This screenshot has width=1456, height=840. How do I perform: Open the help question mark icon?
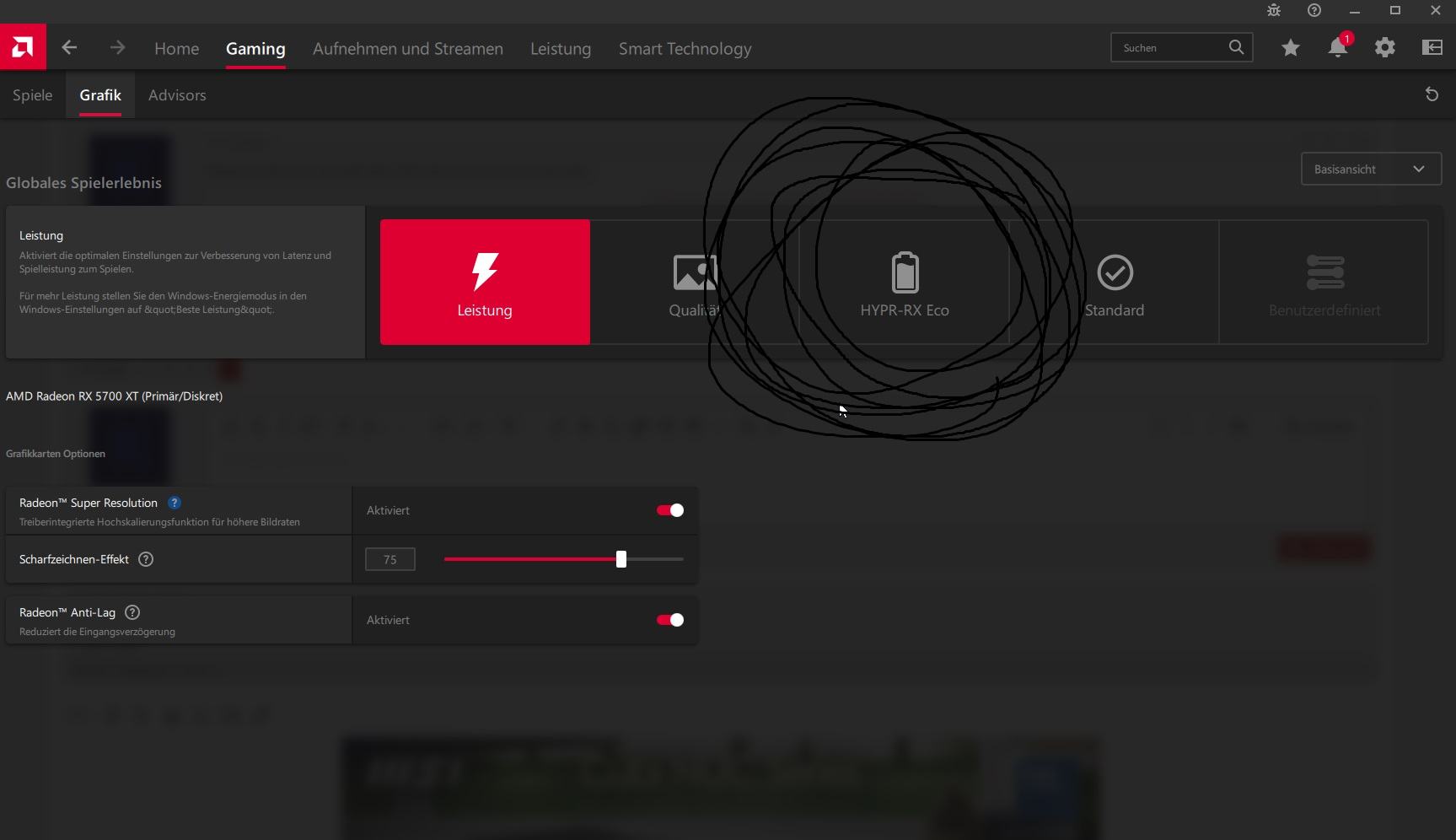[1314, 11]
